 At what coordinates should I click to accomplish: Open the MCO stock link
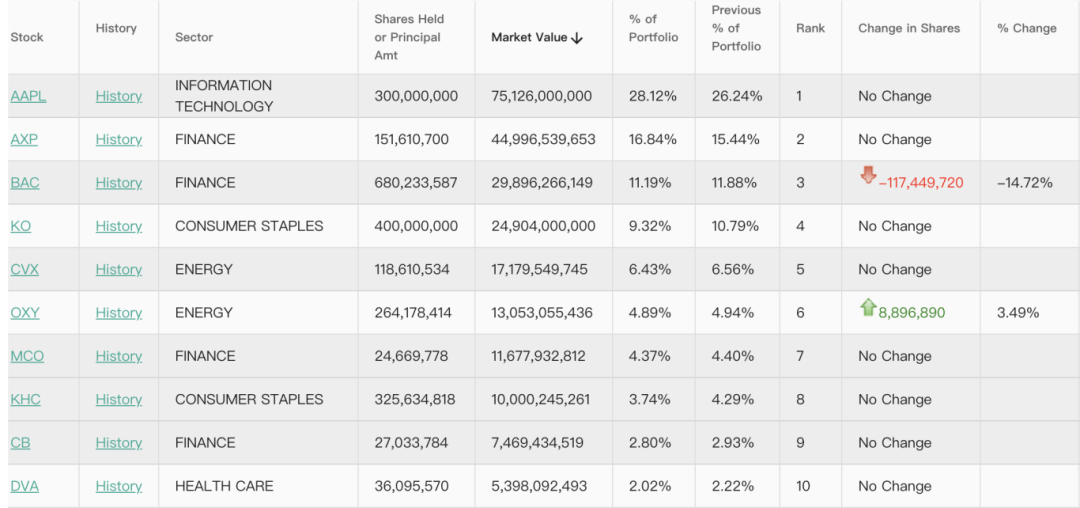27,356
